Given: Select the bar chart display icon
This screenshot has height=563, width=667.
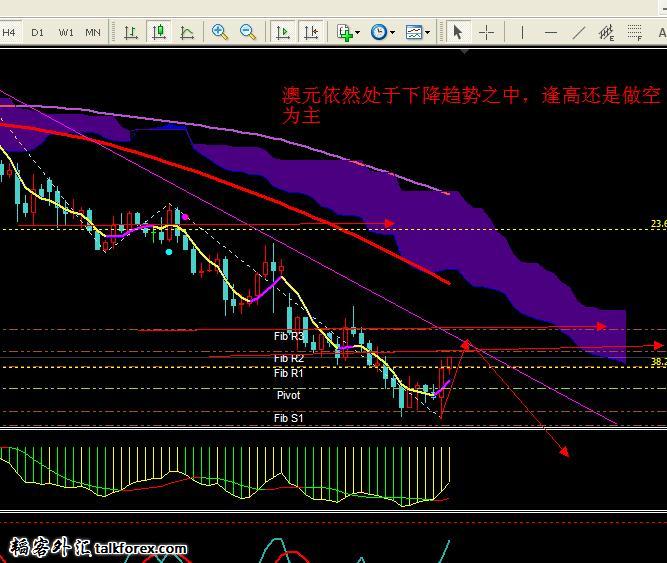Looking at the screenshot, I should (131, 32).
